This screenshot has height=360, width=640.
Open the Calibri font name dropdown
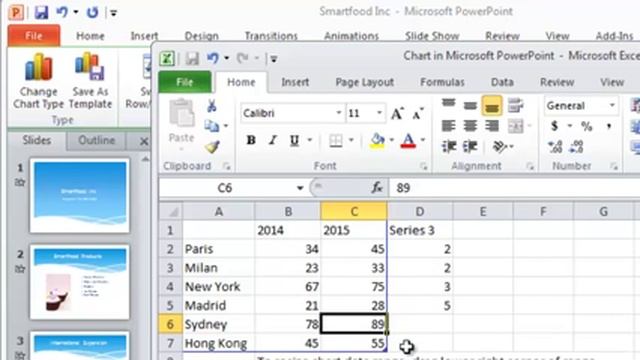pos(338,113)
